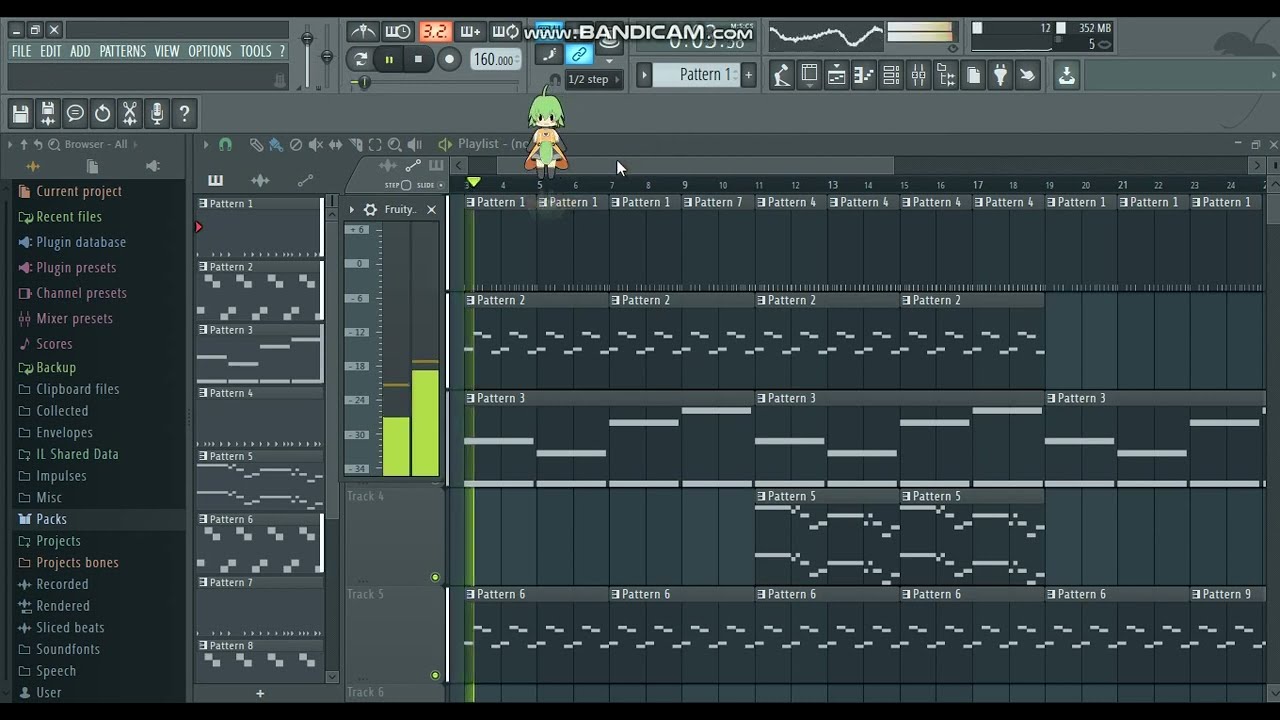Image resolution: width=1280 pixels, height=720 pixels.
Task: Open Fruity plugin gear settings
Action: [x=371, y=209]
